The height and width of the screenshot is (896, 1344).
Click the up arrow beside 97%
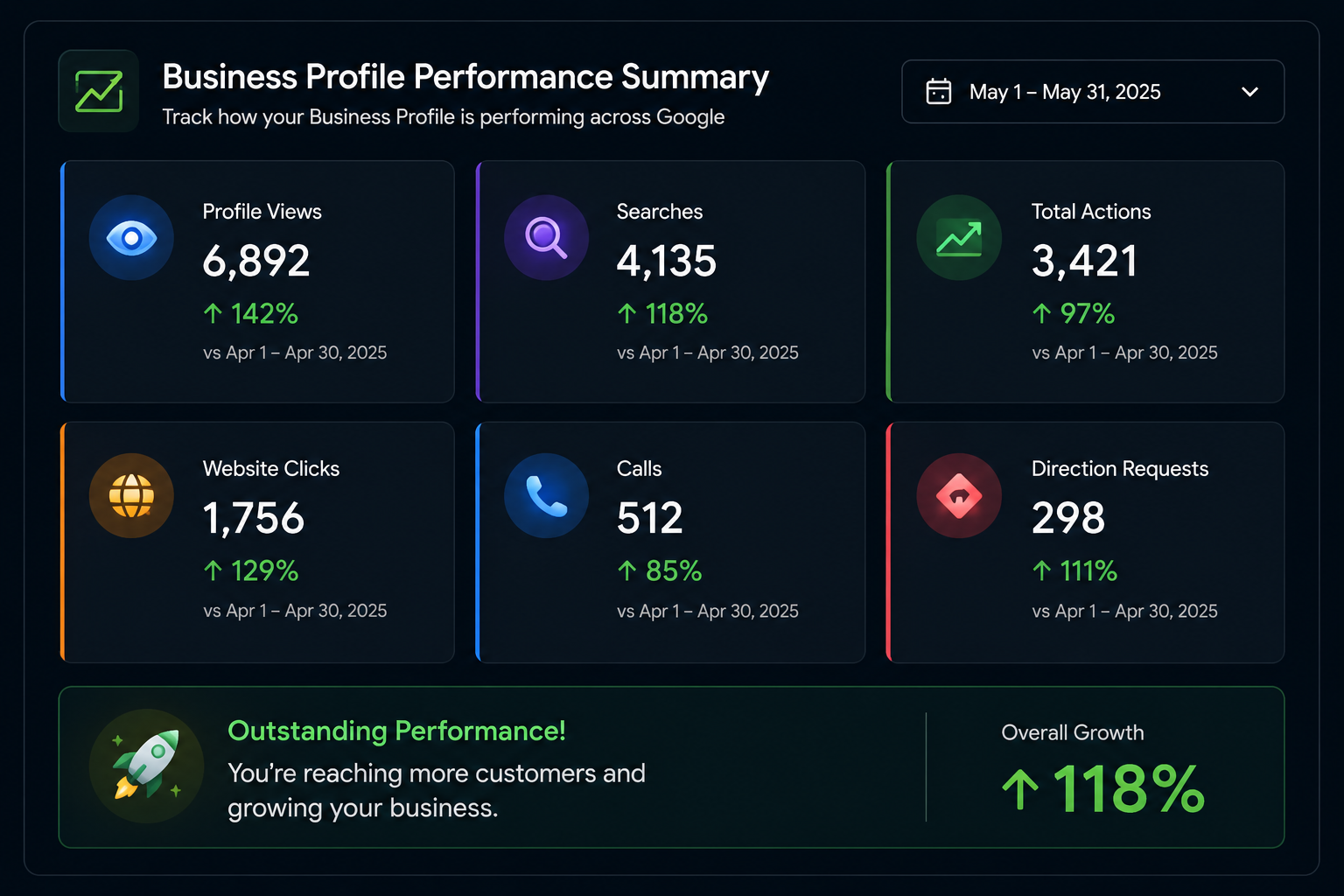click(1041, 313)
